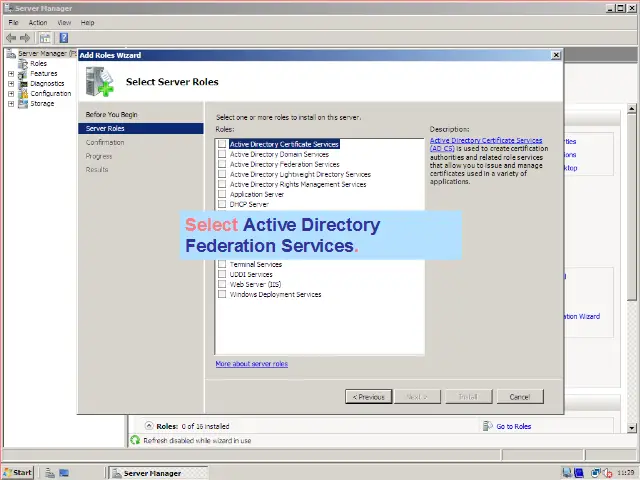640x480 pixels.
Task: Click the volume speaker tray icon
Action: (607, 473)
